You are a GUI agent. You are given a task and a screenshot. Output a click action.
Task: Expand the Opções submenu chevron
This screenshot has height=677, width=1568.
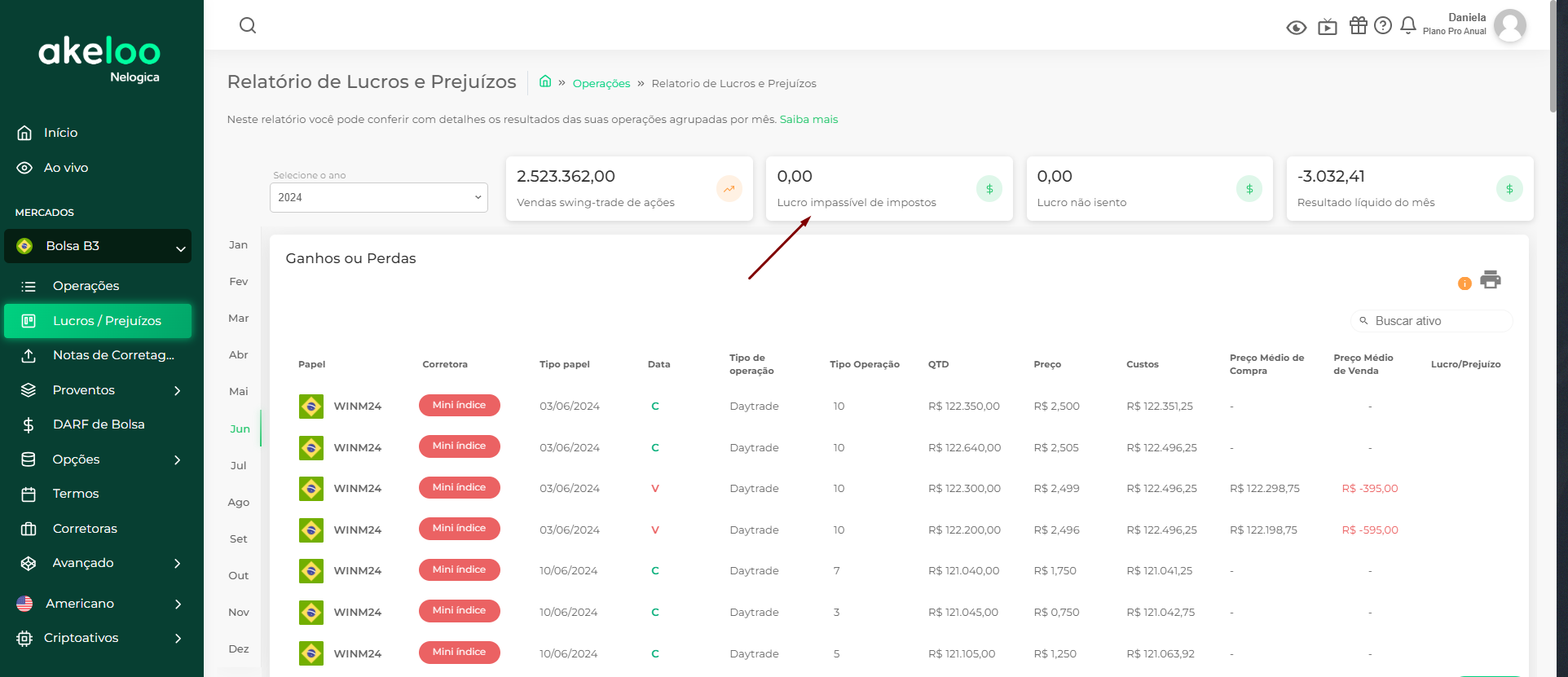click(x=178, y=459)
